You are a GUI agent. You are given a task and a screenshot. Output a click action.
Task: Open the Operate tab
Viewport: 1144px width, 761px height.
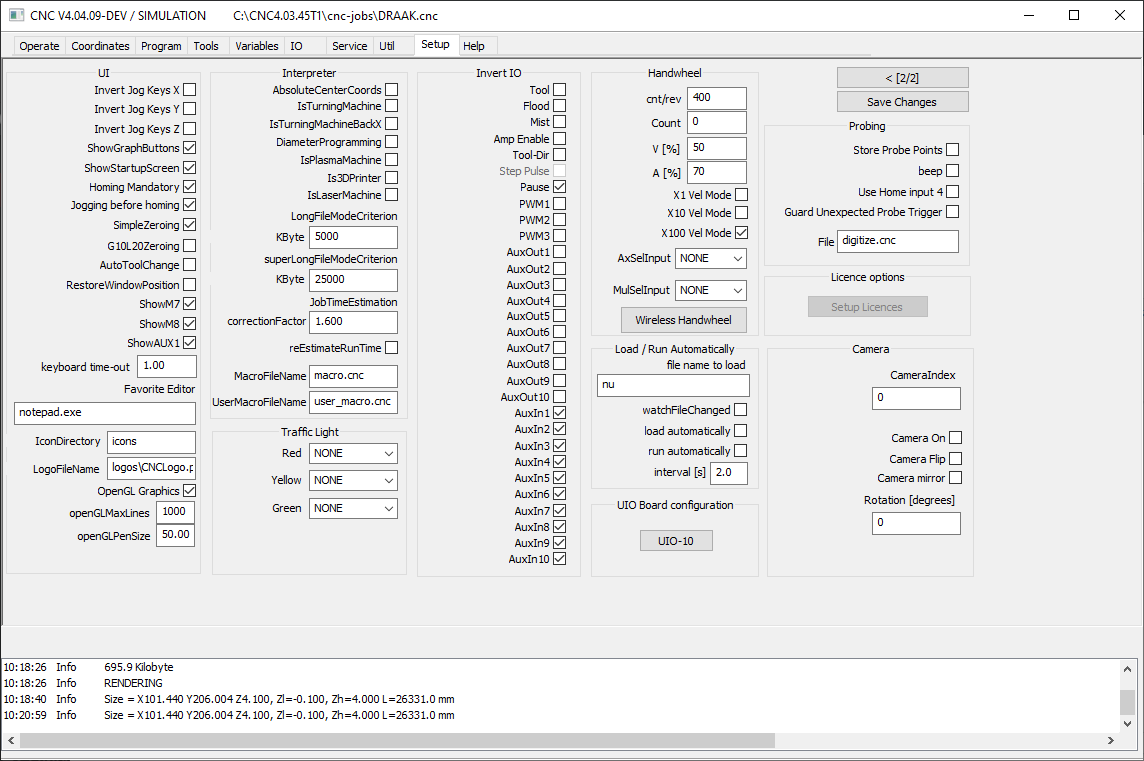coord(39,46)
